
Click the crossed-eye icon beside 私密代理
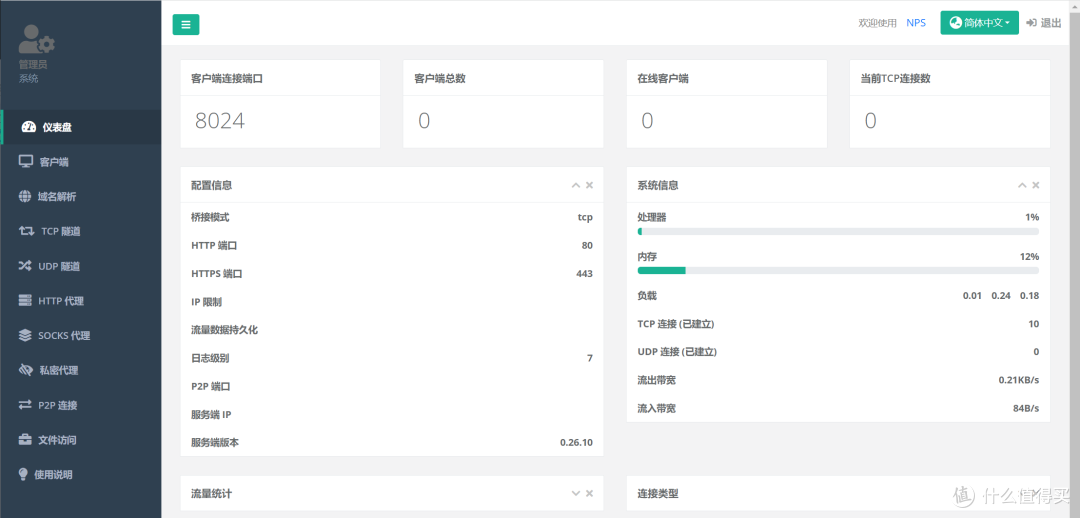[x=26, y=370]
